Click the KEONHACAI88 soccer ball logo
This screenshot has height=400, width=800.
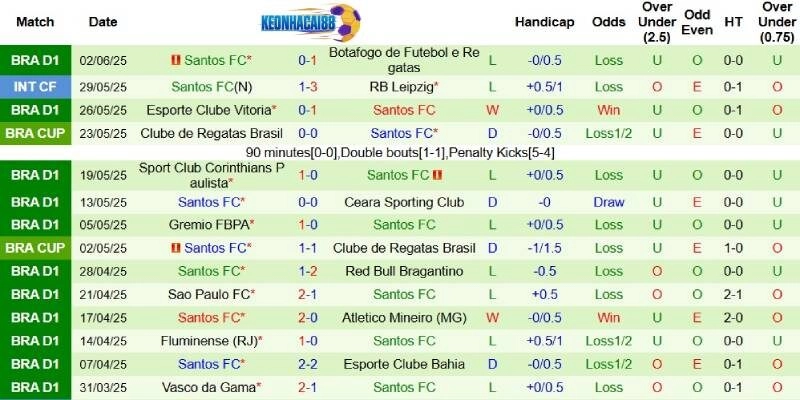[310, 22]
